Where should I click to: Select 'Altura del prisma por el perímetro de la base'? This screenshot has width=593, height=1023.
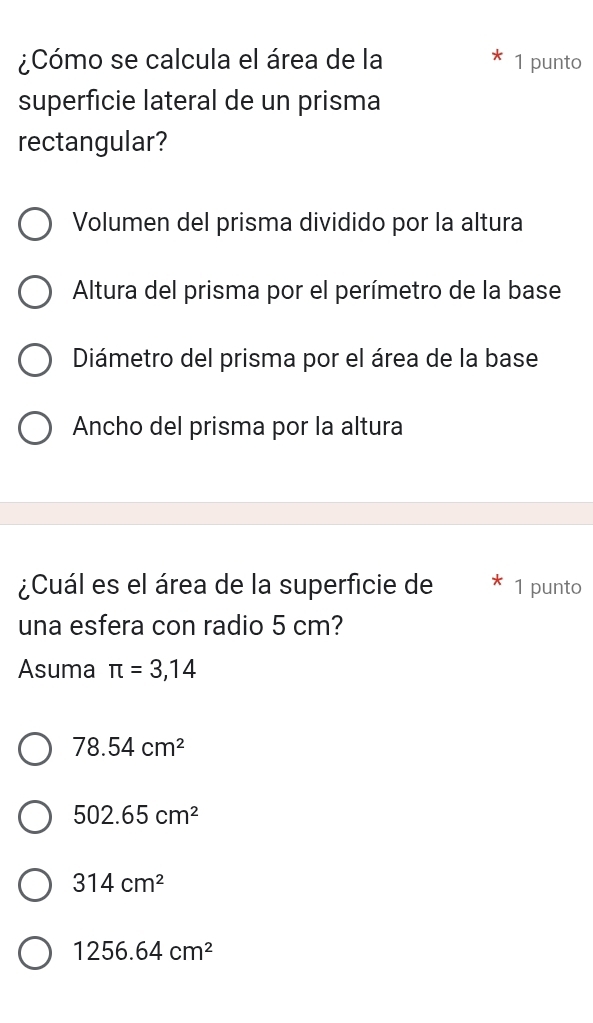[x=35, y=292]
